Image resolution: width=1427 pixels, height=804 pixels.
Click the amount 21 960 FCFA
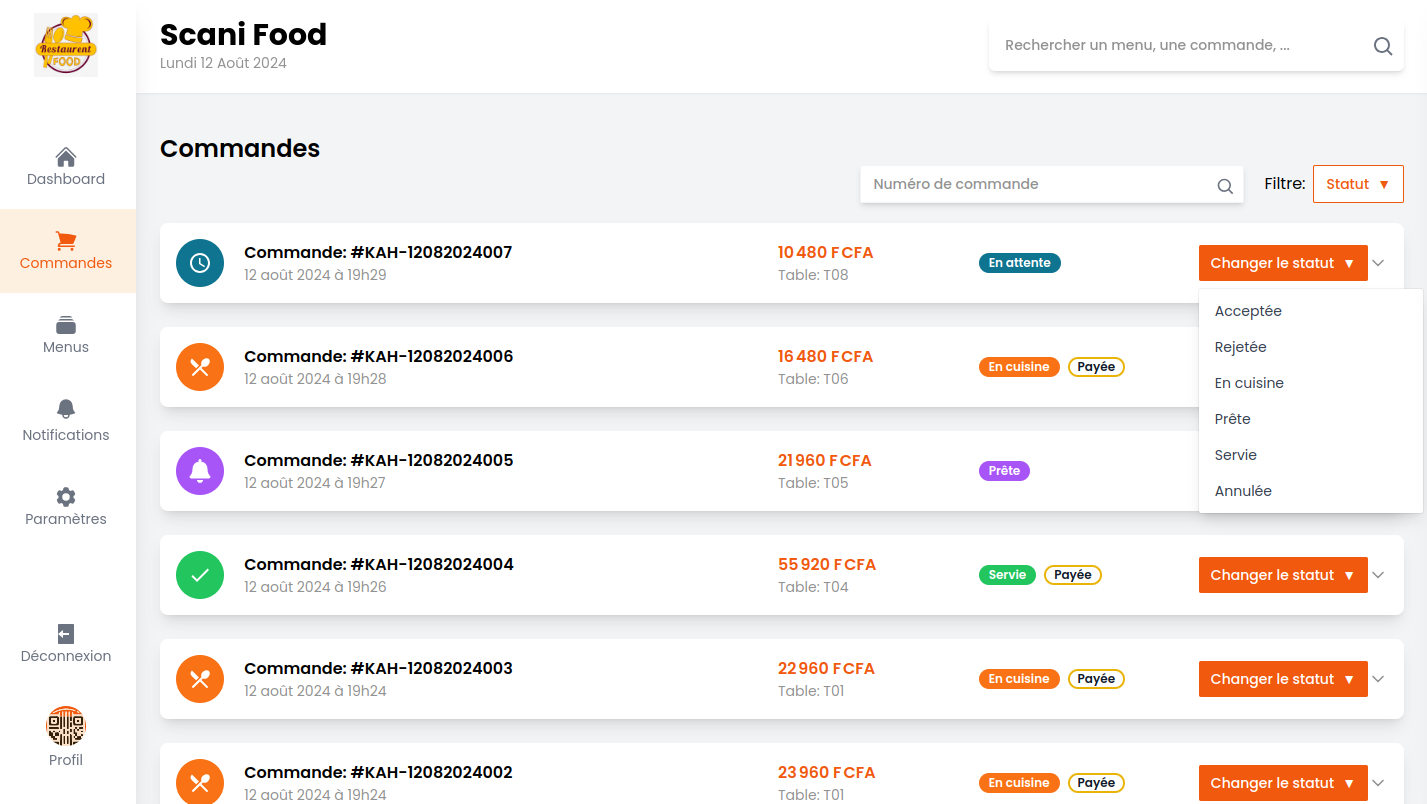tap(825, 461)
